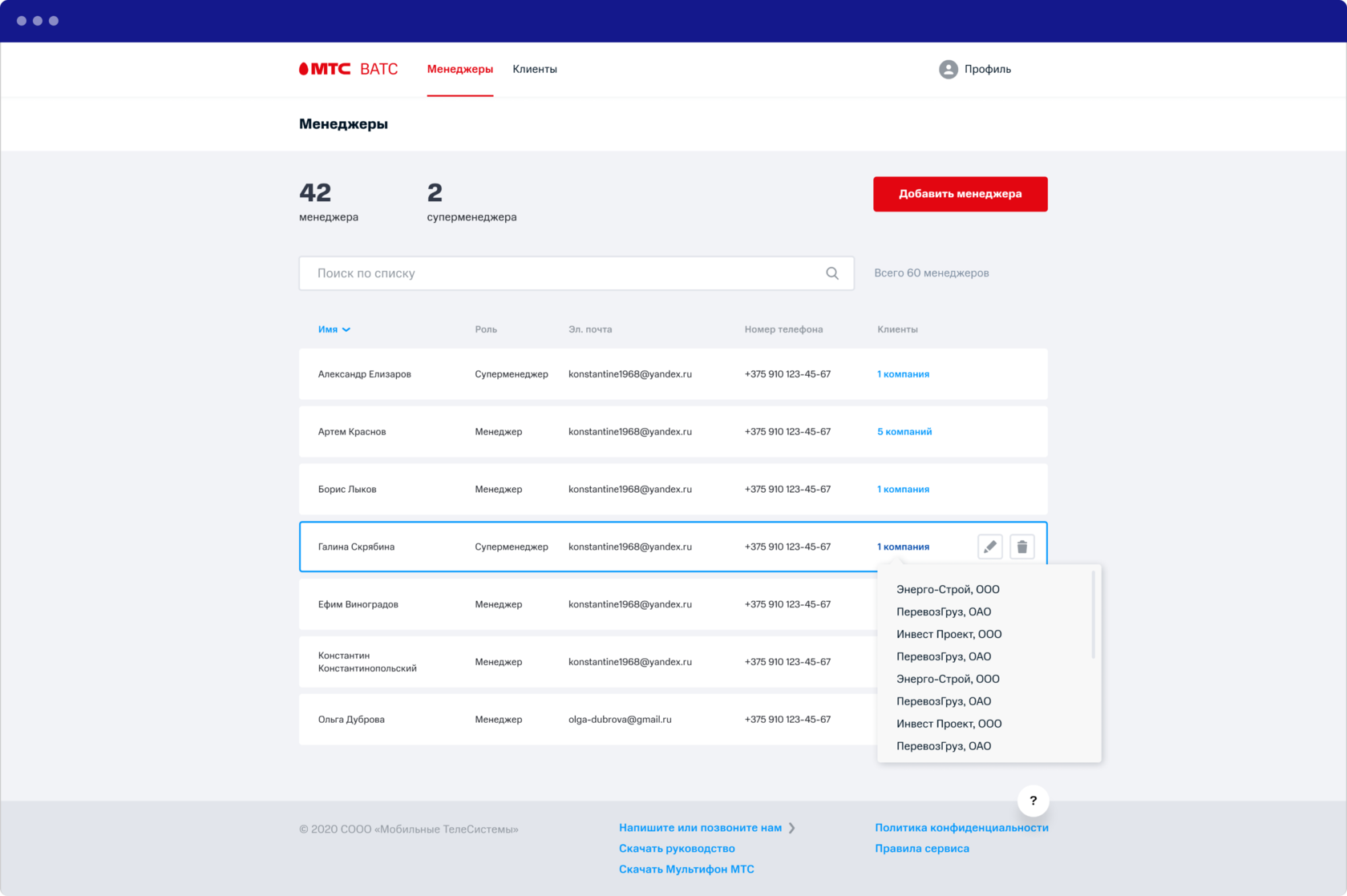Select first Инвест Проект, ООО in popup
The width and height of the screenshot is (1347, 896).
[x=949, y=634]
